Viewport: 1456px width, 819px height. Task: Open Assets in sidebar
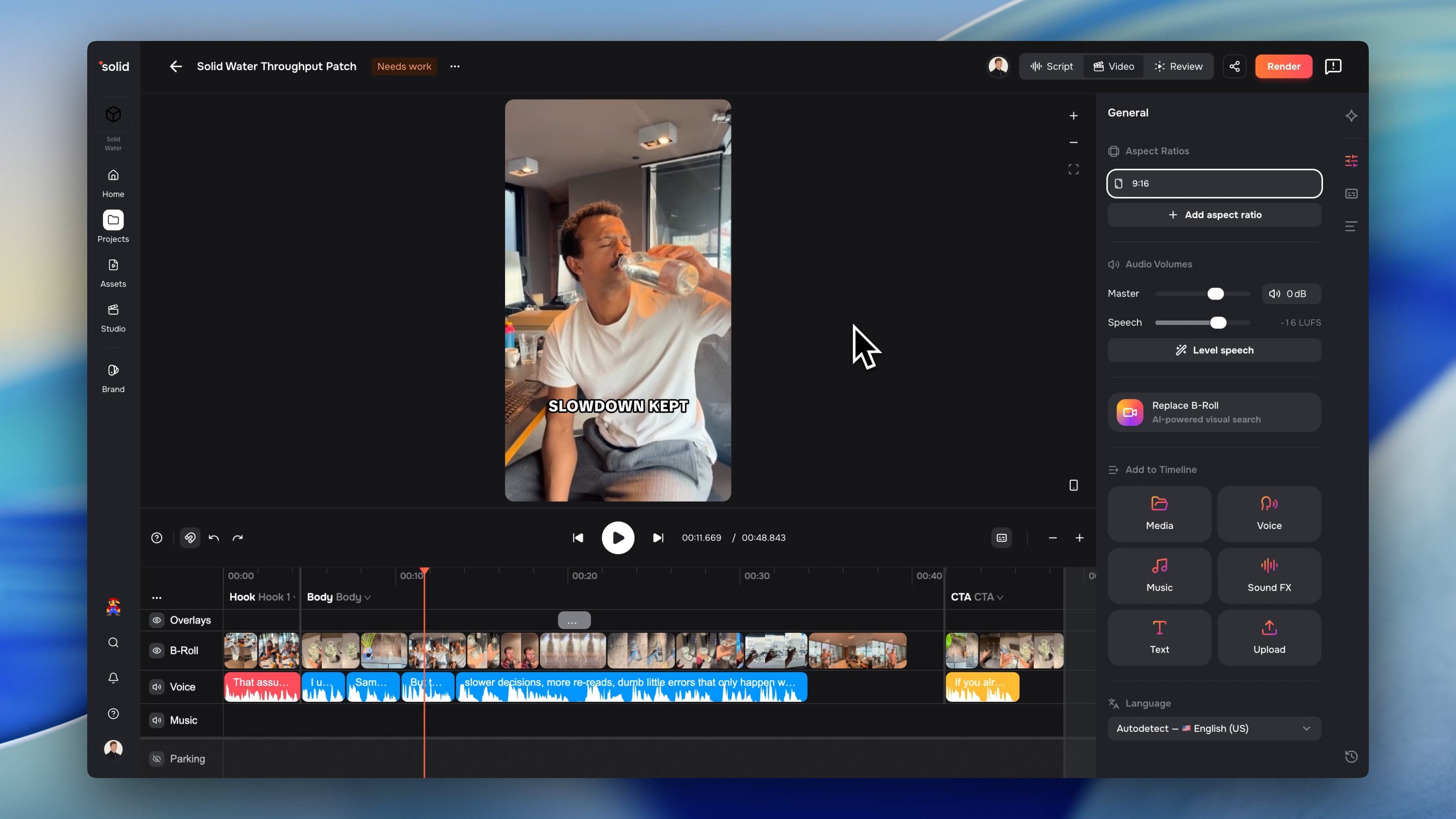(x=113, y=273)
